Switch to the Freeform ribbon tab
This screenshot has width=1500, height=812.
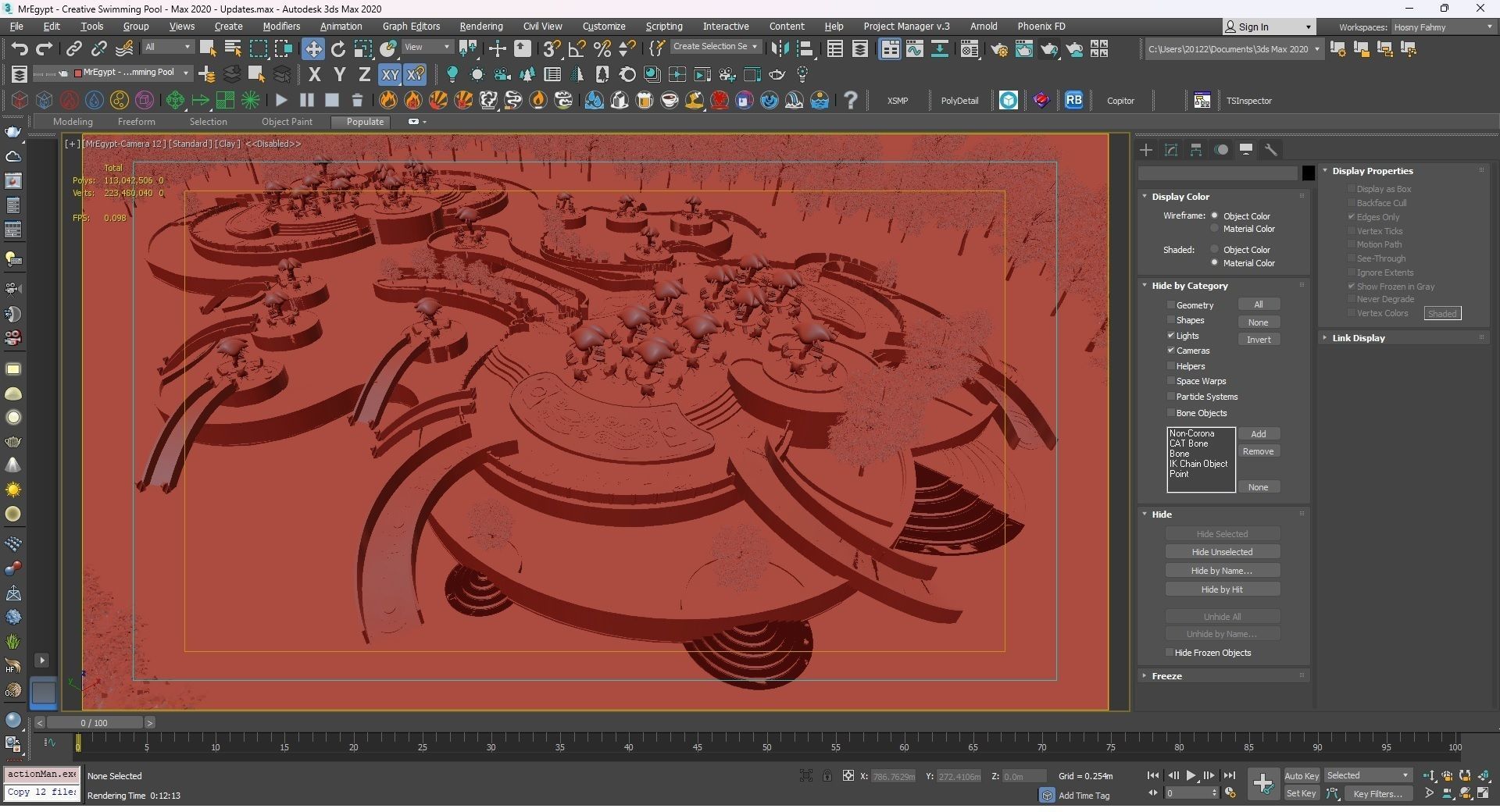point(136,122)
